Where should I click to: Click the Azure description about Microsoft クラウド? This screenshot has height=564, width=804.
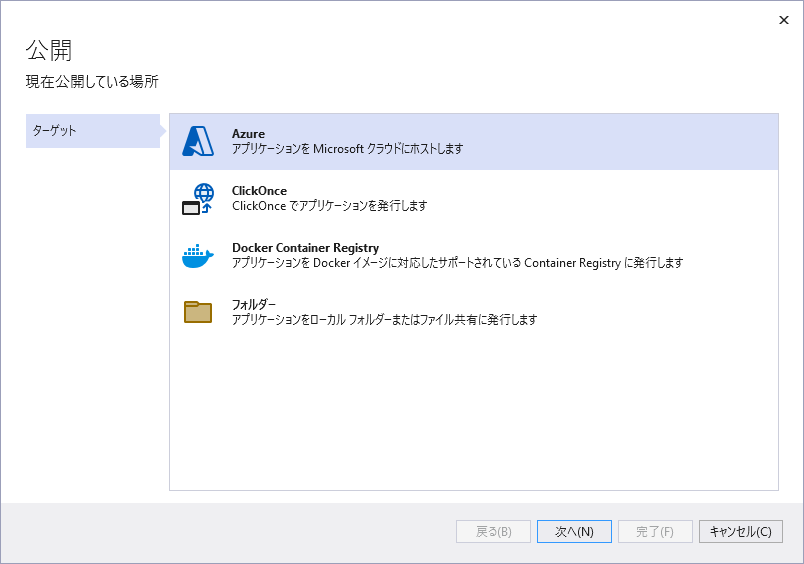click(x=347, y=149)
